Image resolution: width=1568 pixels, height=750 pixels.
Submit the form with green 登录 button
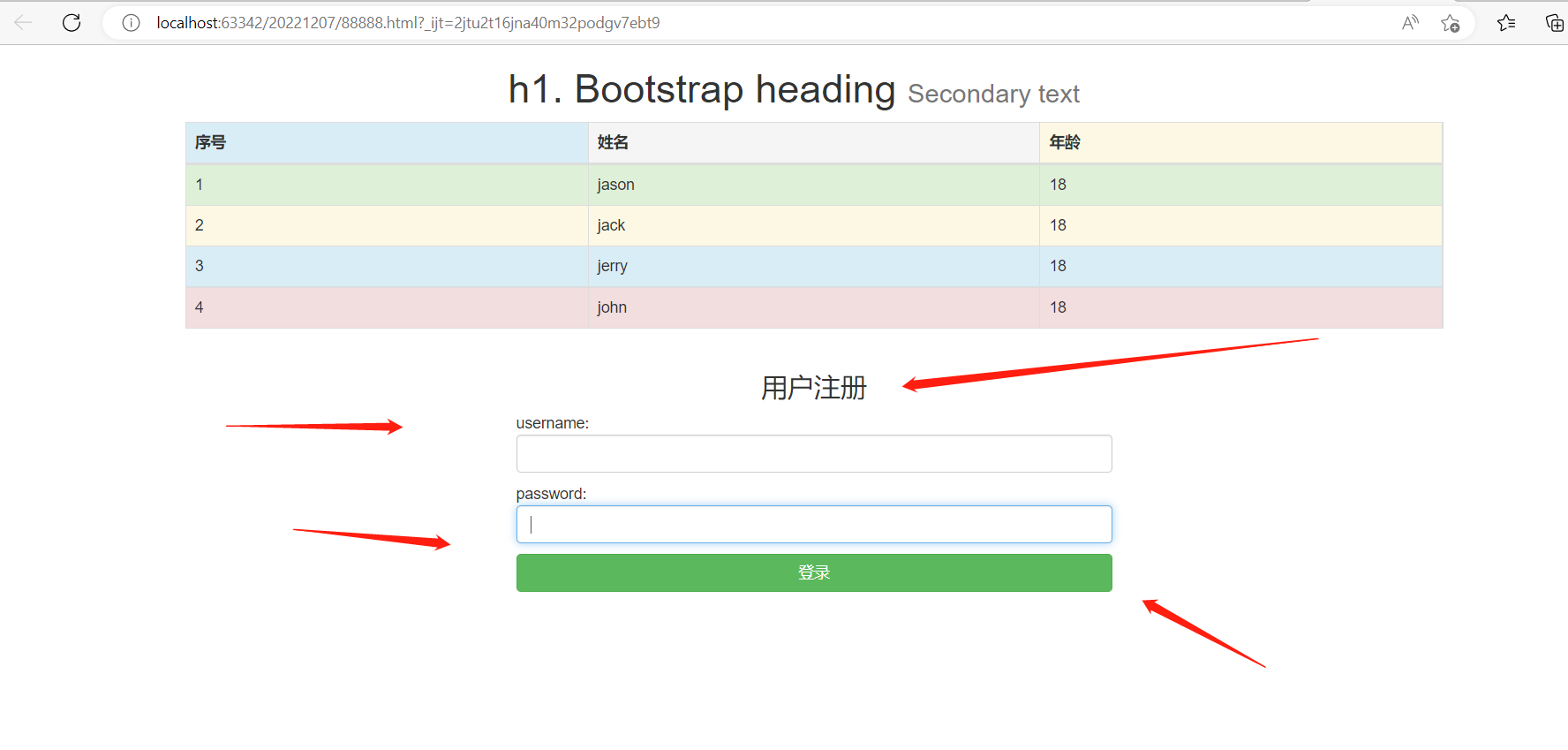[814, 572]
